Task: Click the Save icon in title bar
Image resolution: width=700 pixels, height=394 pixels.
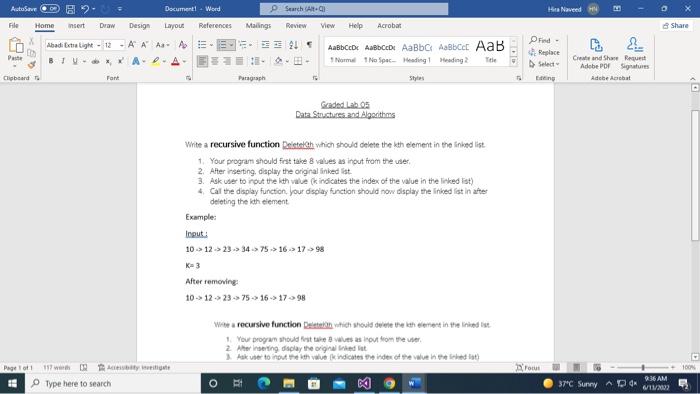Action: tap(70, 8)
